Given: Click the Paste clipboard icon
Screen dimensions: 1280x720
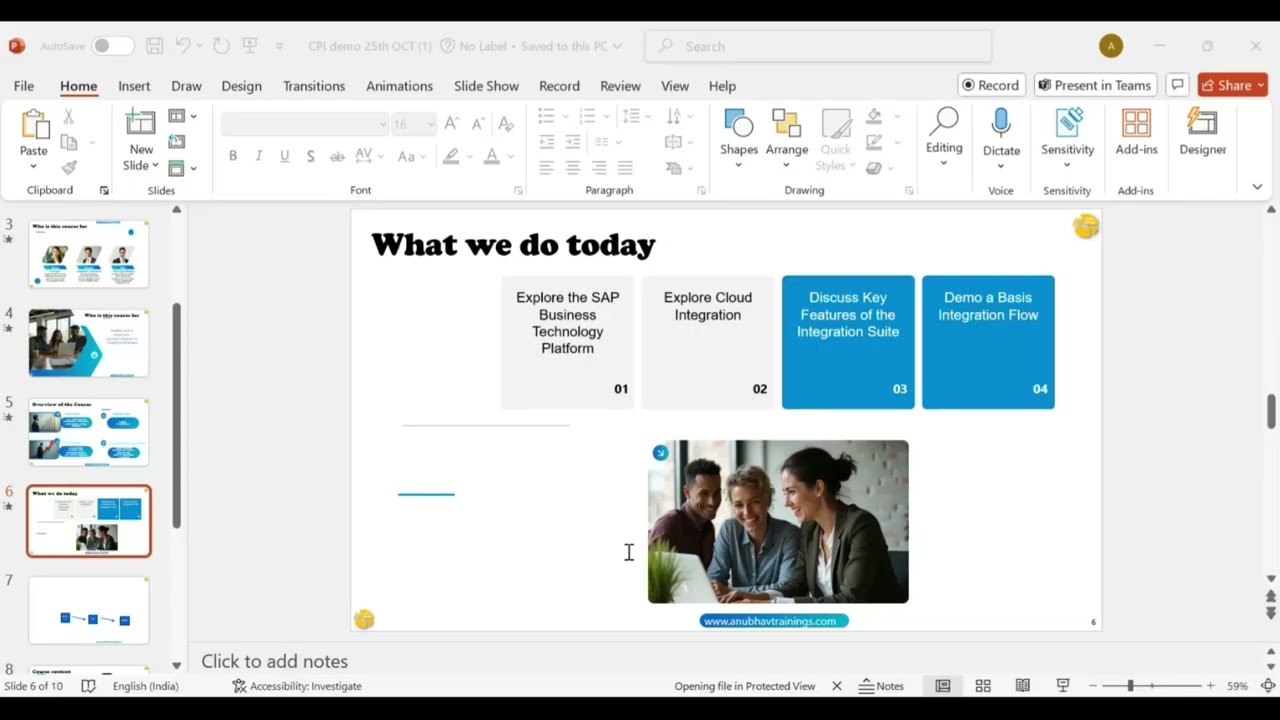Looking at the screenshot, I should pyautogui.click(x=34, y=125).
